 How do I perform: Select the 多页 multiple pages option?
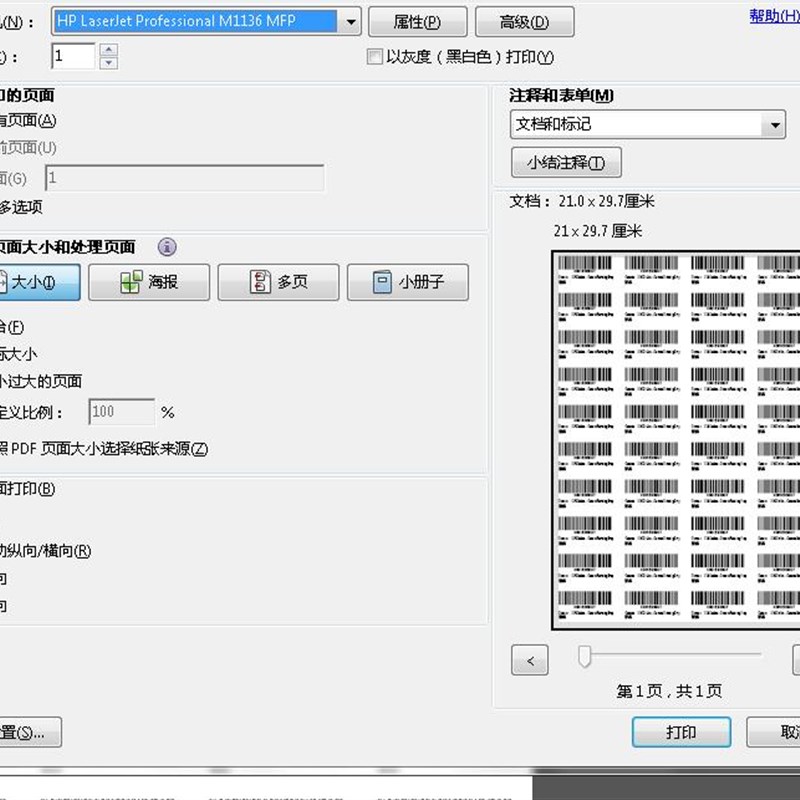[x=279, y=282]
